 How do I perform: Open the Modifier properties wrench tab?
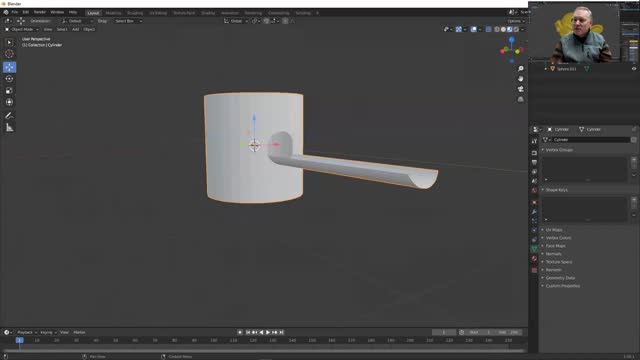pyautogui.click(x=534, y=212)
